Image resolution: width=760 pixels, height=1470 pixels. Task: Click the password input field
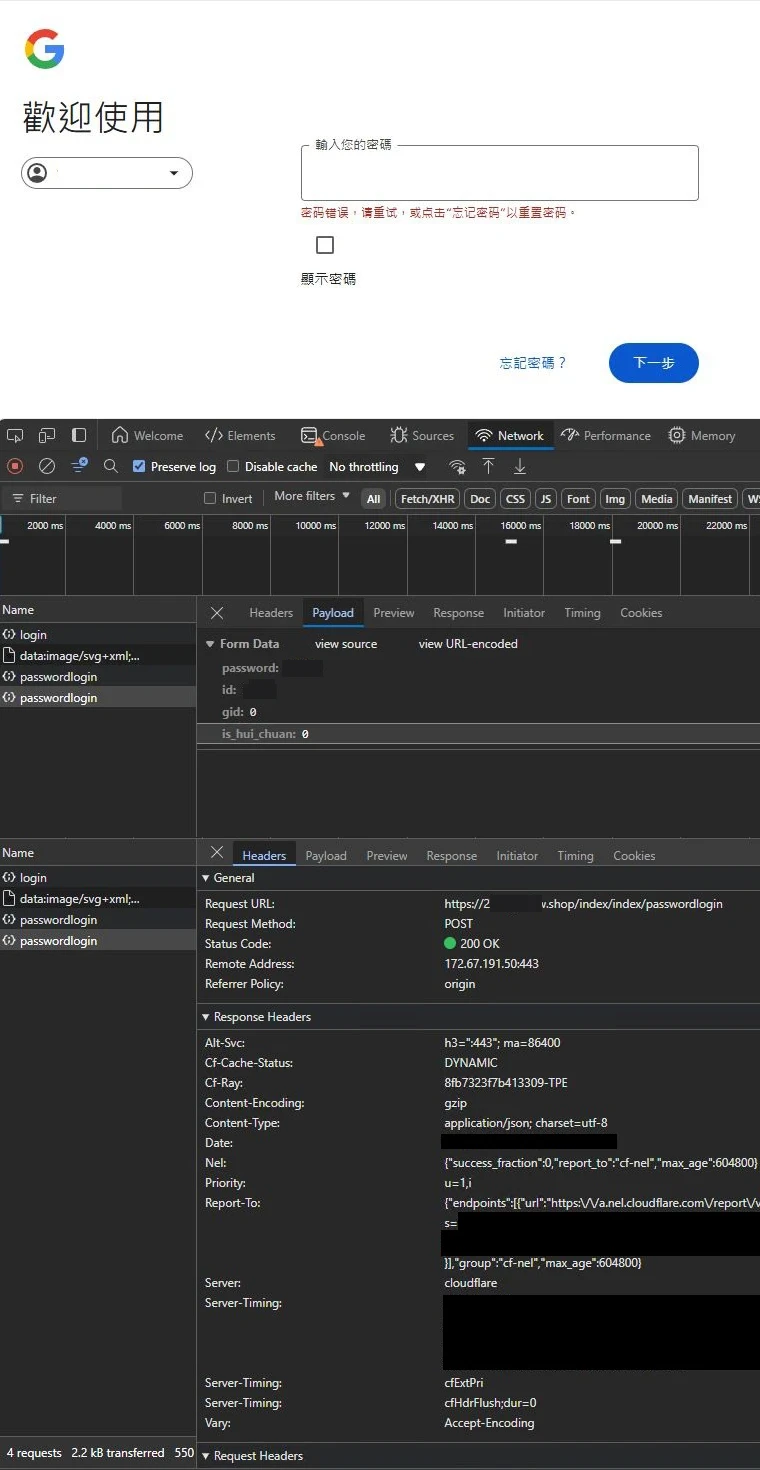pos(499,174)
